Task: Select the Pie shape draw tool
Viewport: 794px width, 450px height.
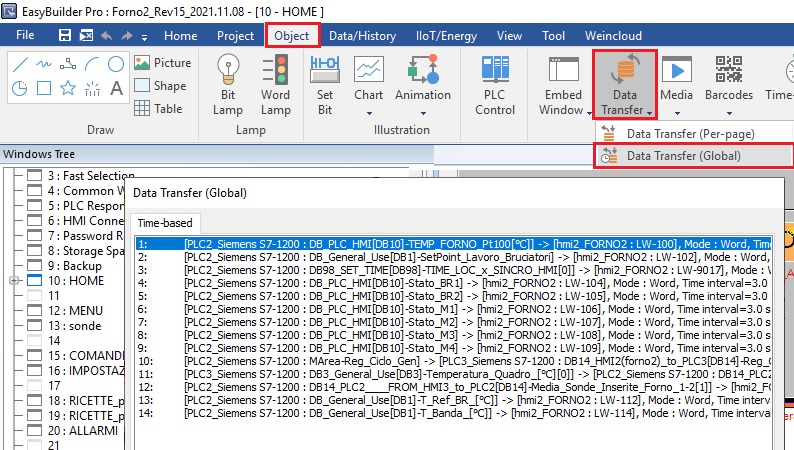Action: click(x=20, y=89)
